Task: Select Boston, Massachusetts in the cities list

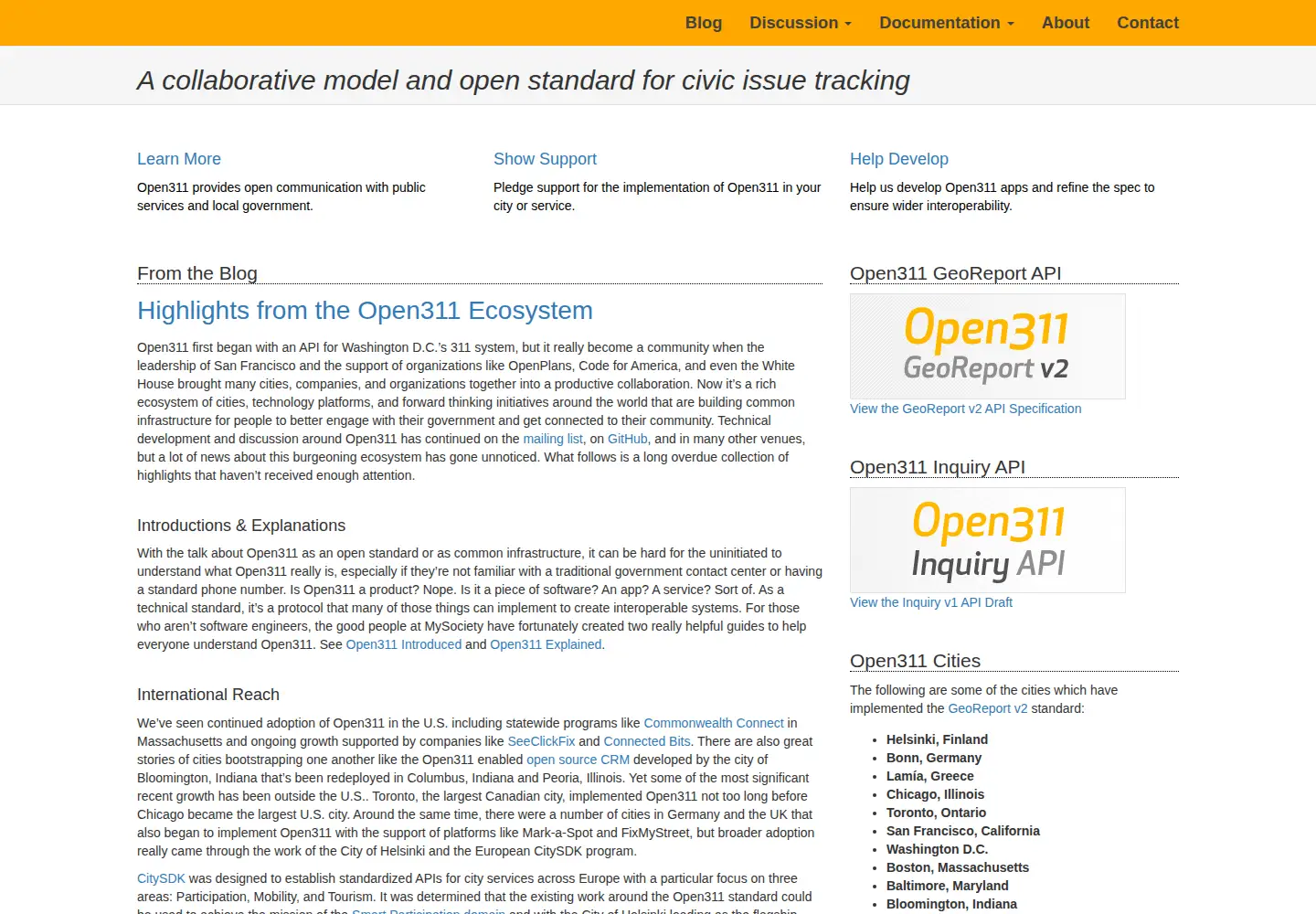Action: click(x=958, y=867)
